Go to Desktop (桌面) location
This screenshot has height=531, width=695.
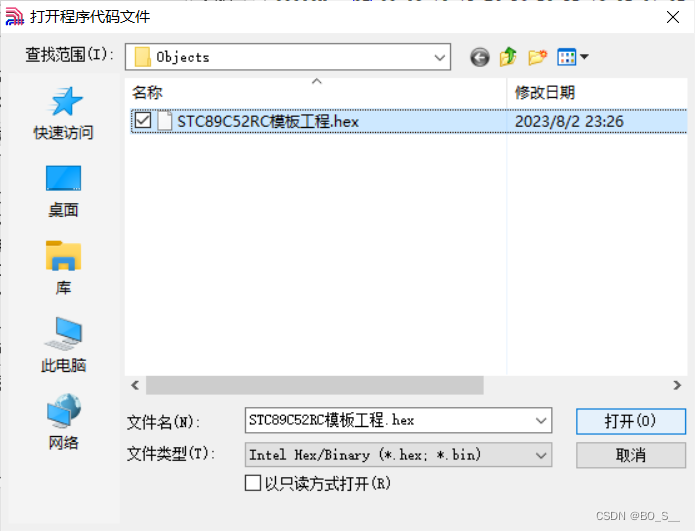tap(63, 191)
